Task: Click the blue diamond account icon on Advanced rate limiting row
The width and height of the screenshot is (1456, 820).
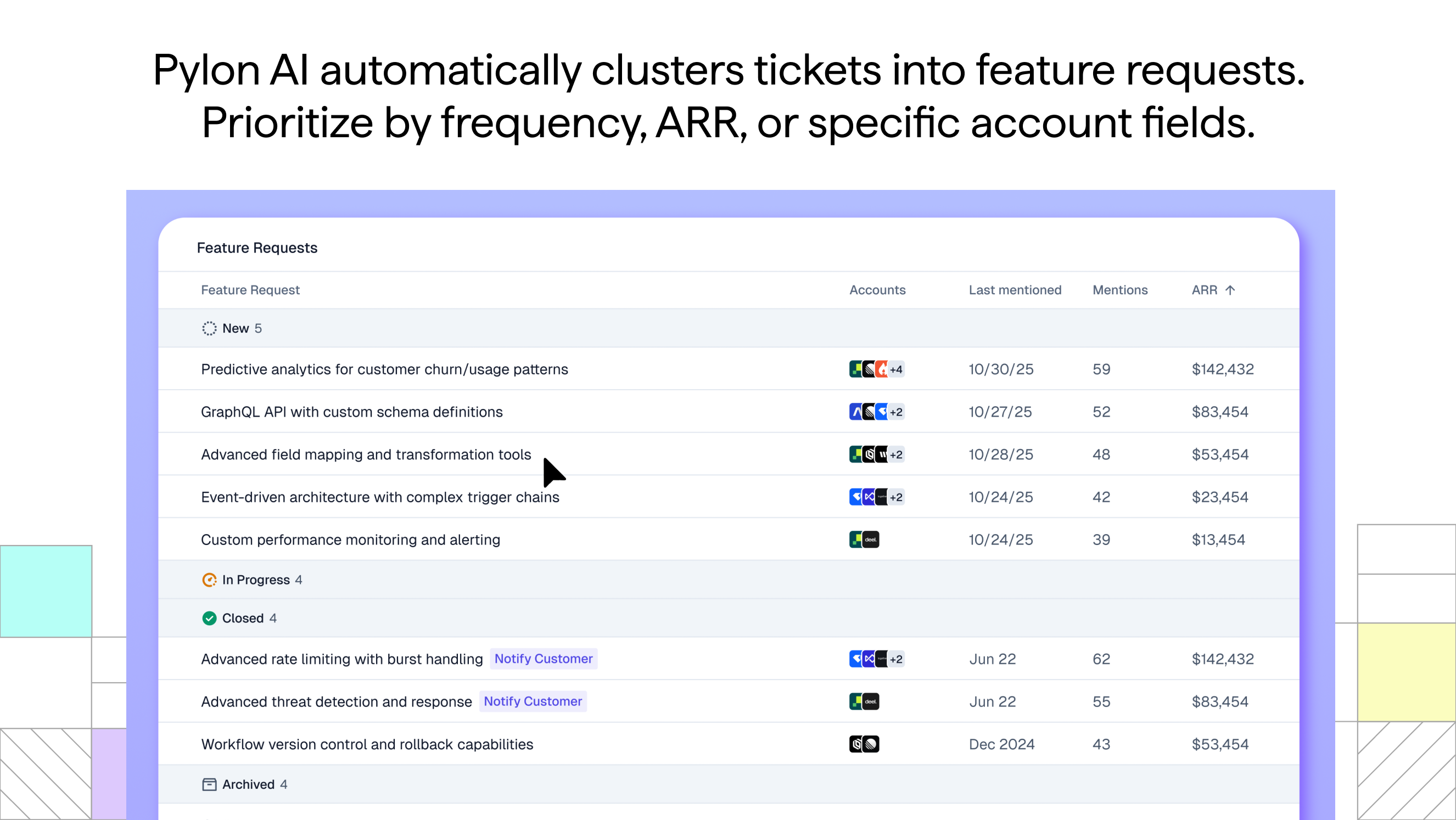Action: tap(856, 659)
